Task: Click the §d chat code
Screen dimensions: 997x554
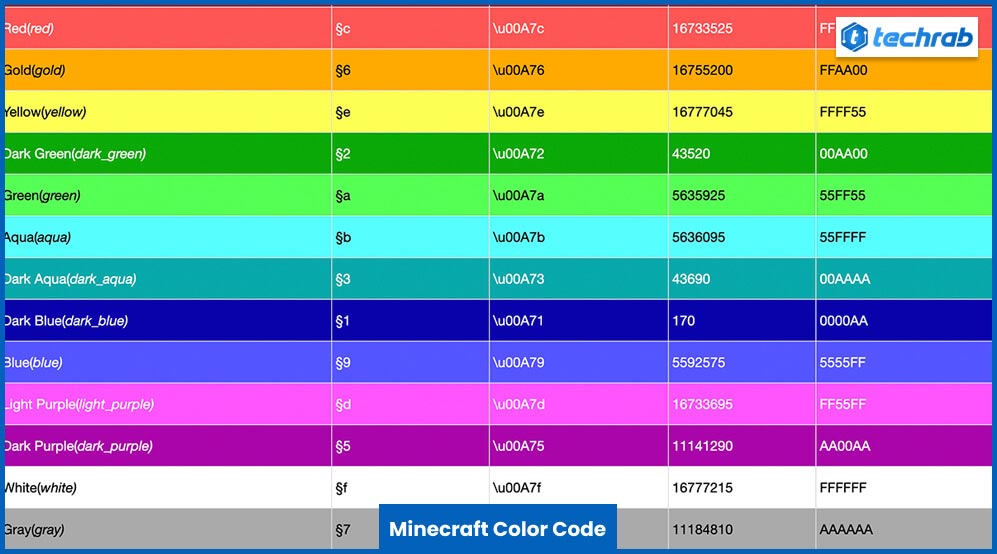Action: (343, 405)
